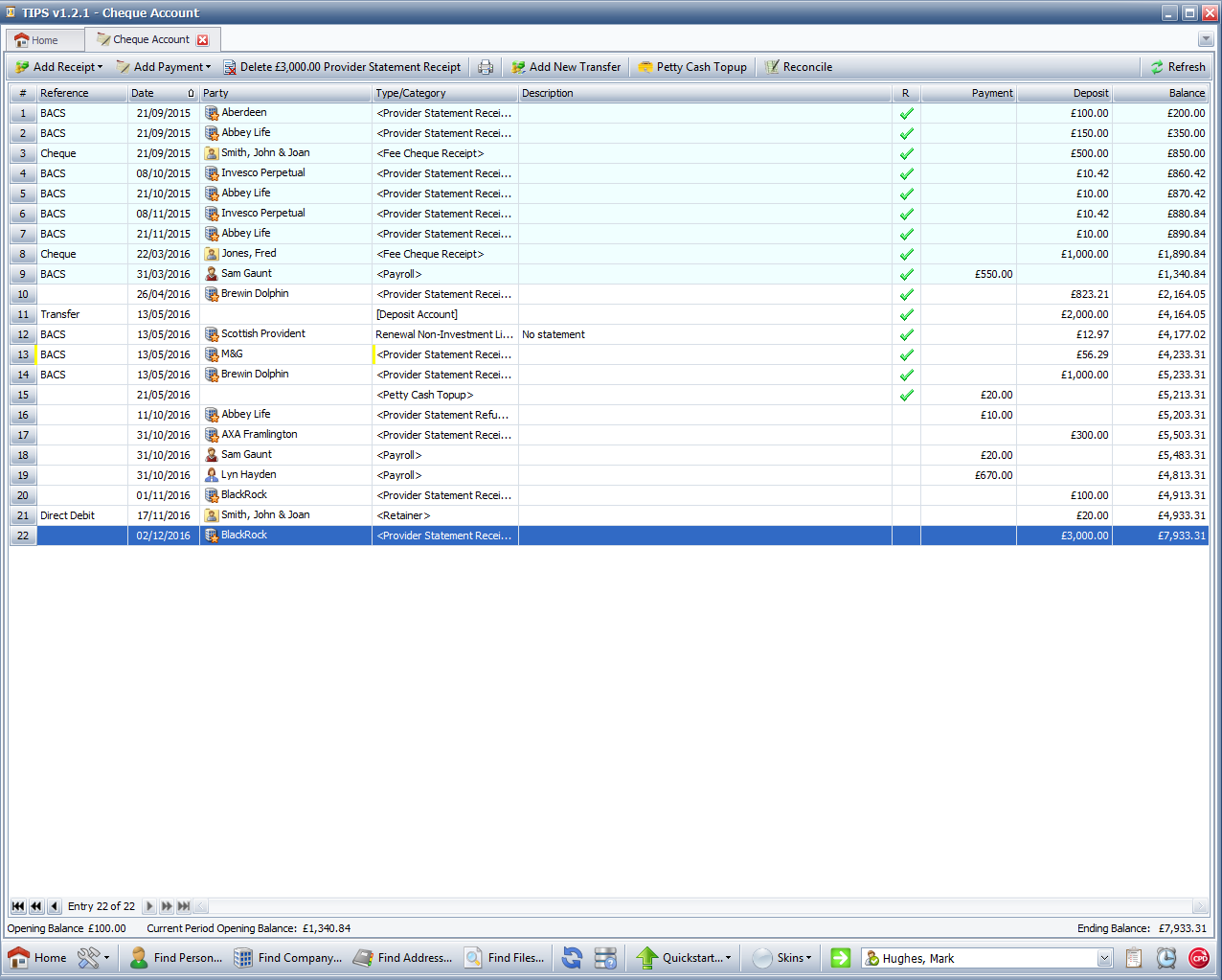Image resolution: width=1222 pixels, height=980 pixels.
Task: Click the server help icon in bottom bar
Action: tap(605, 958)
